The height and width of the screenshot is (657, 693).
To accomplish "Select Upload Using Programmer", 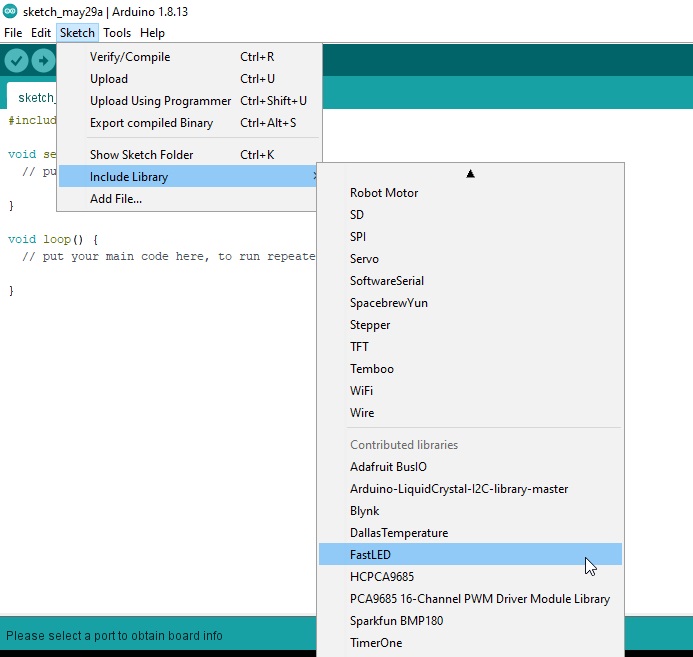I will pyautogui.click(x=189, y=101).
